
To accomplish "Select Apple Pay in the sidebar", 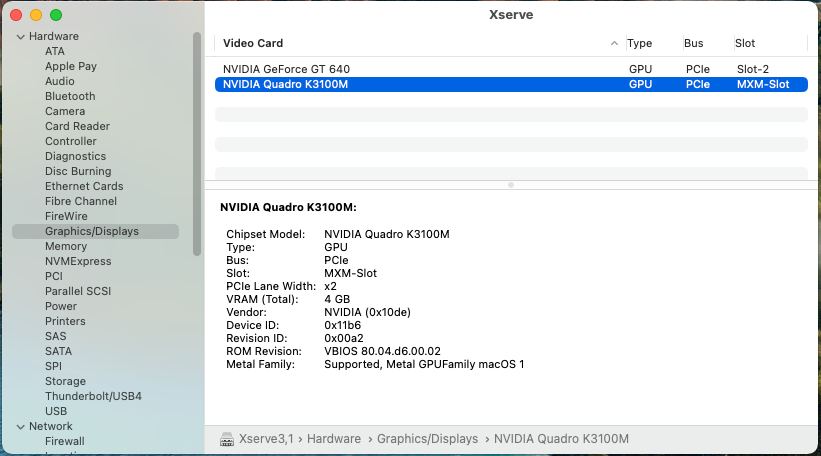I will click(71, 66).
